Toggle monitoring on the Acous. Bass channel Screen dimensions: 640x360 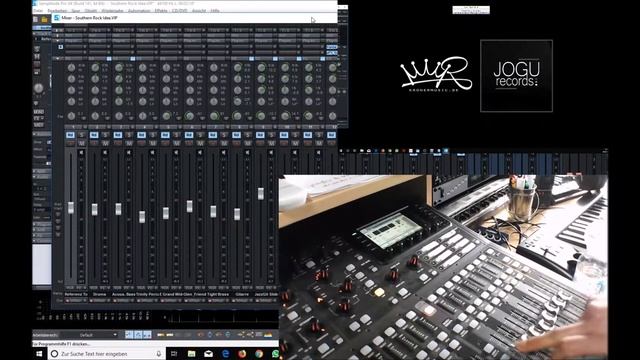tap(129, 143)
